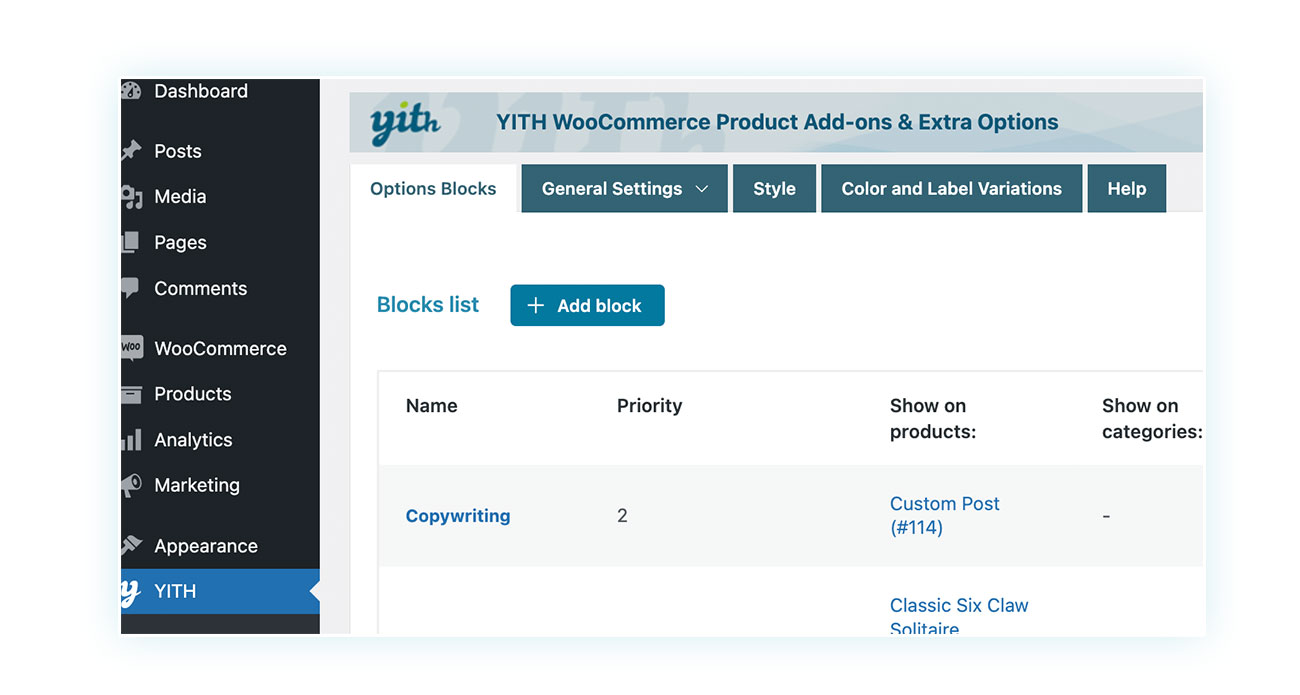This screenshot has height=695, width=1300.
Task: Click the Comments speech bubble icon
Action: point(131,288)
